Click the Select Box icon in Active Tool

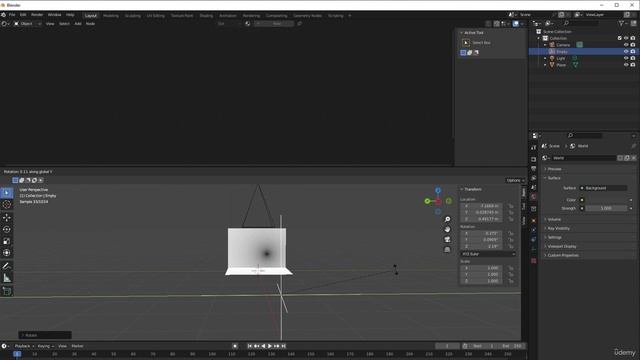466,42
